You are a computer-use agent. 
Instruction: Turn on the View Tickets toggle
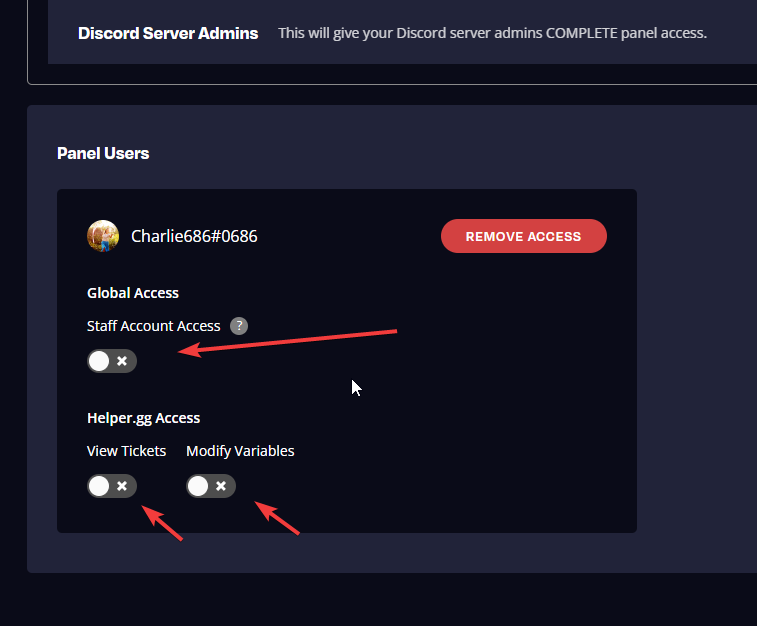pos(112,486)
